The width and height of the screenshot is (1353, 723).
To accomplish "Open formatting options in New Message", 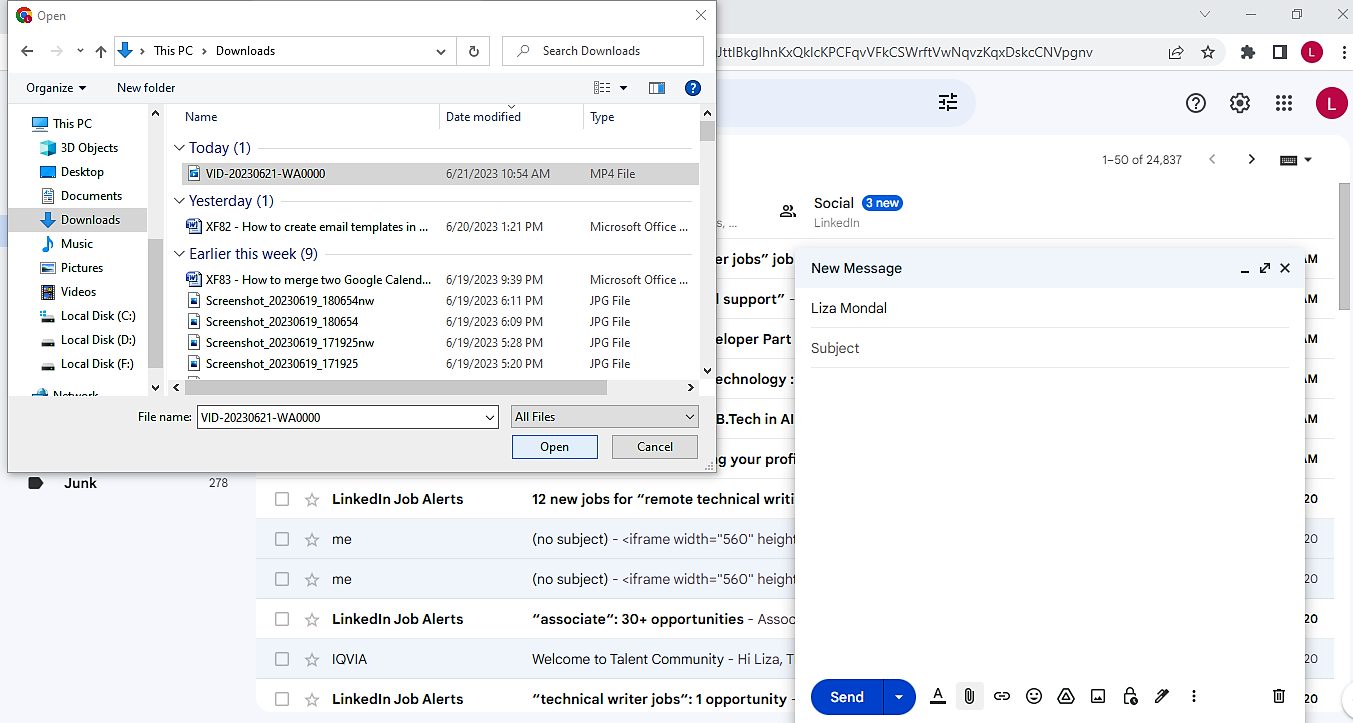I will click(x=937, y=696).
